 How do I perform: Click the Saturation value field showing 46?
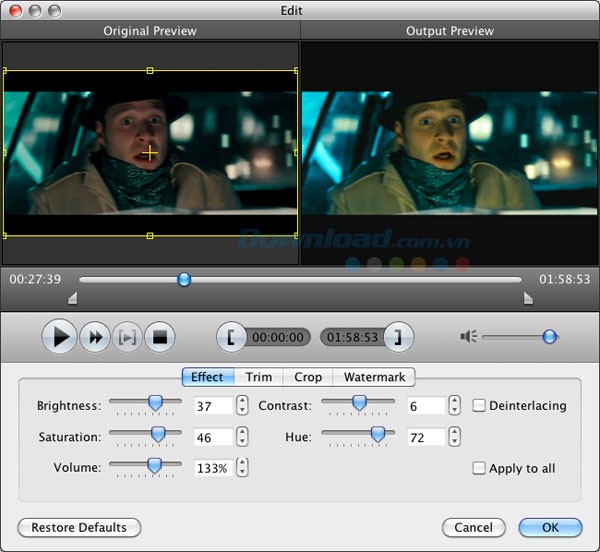point(214,437)
